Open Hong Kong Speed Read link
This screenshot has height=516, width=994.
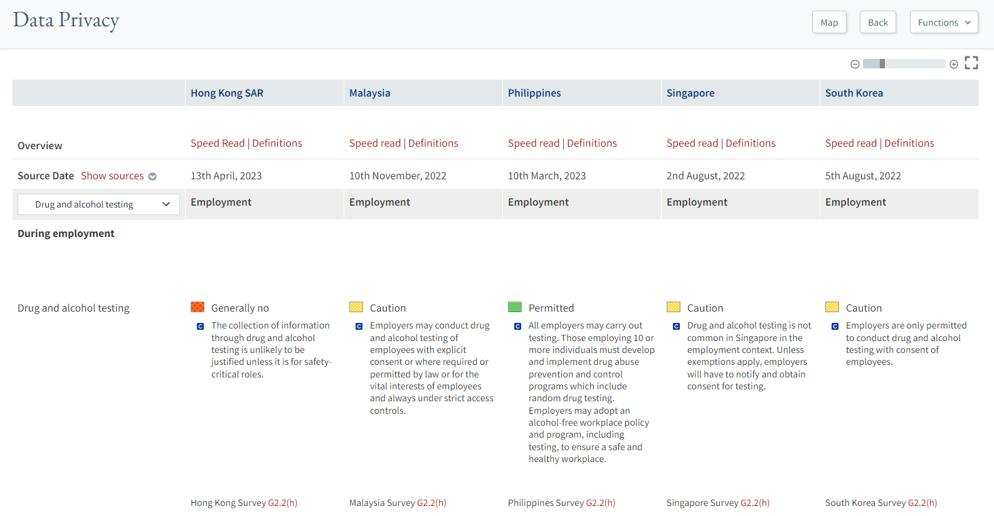click(217, 143)
